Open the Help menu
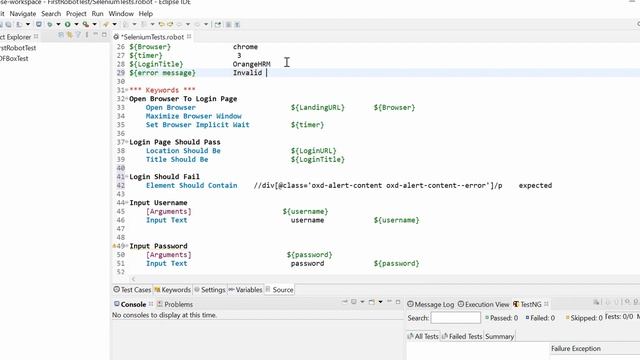Screen dimensions: 640x360 point(146,13)
